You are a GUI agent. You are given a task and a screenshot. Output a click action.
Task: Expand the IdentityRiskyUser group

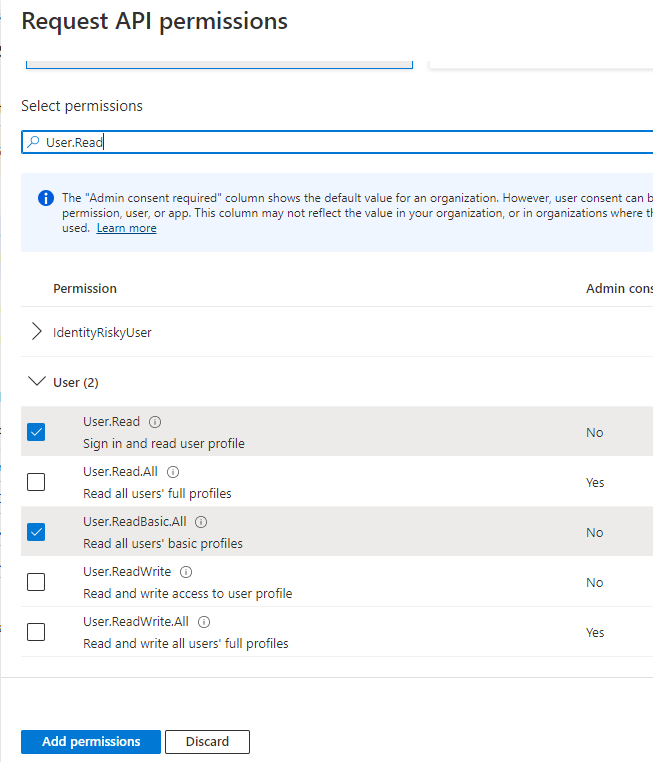[x=37, y=332]
